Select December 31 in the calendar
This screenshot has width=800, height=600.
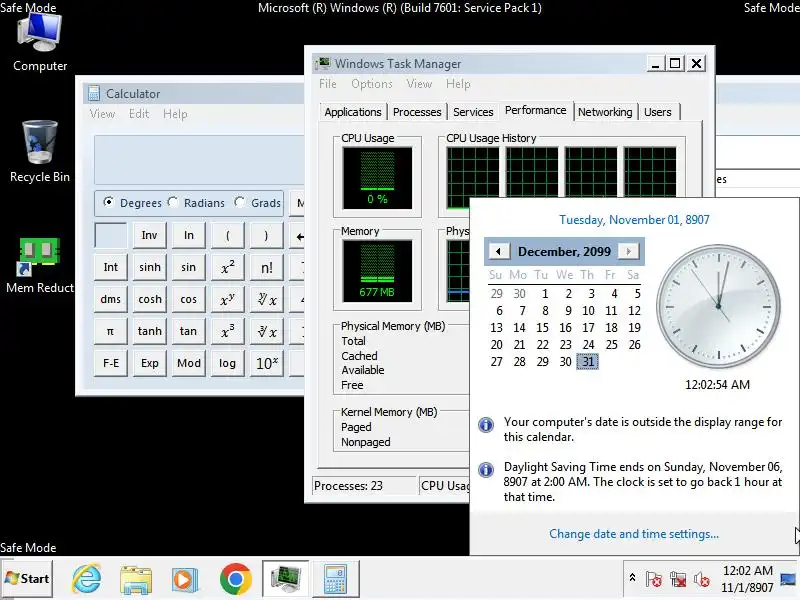click(588, 361)
